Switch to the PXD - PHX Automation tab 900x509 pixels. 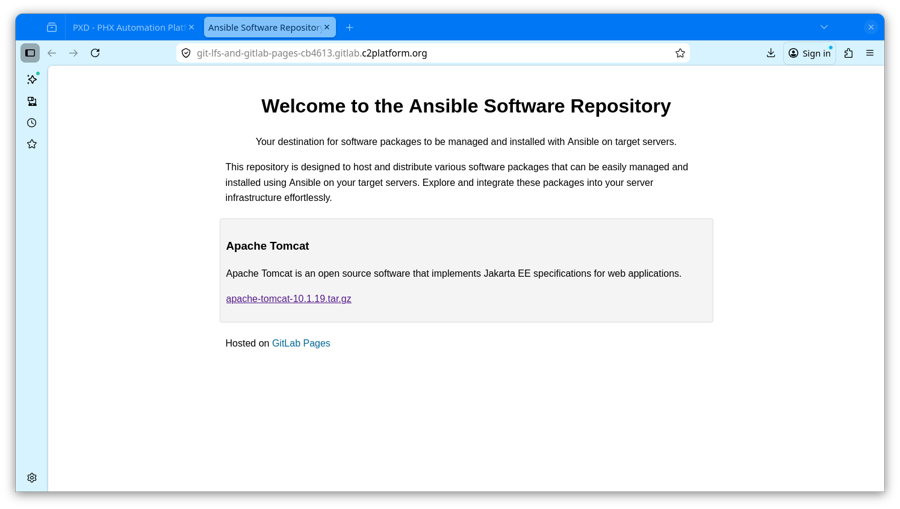pyautogui.click(x=127, y=27)
